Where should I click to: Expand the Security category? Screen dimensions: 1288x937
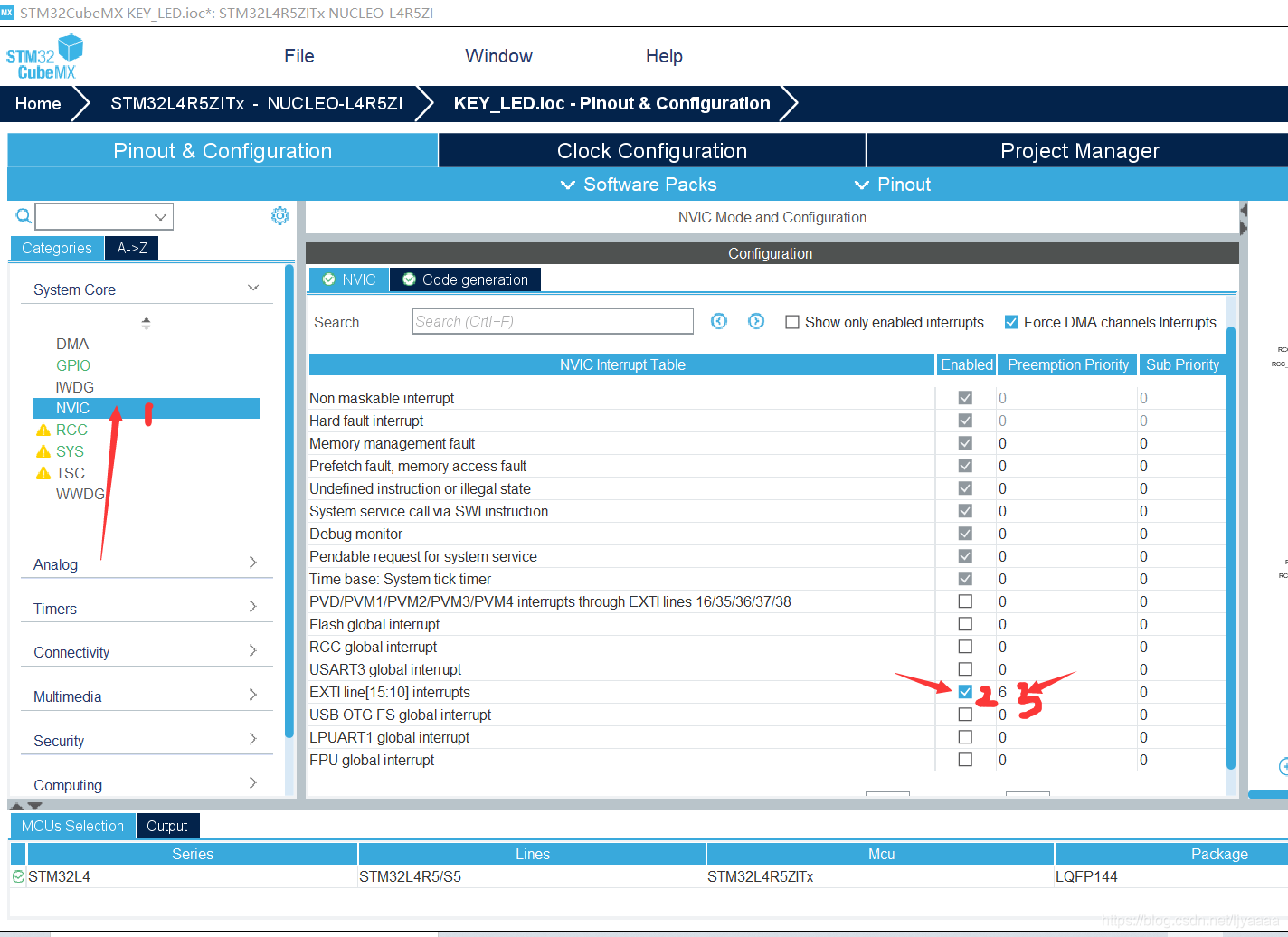click(x=253, y=739)
